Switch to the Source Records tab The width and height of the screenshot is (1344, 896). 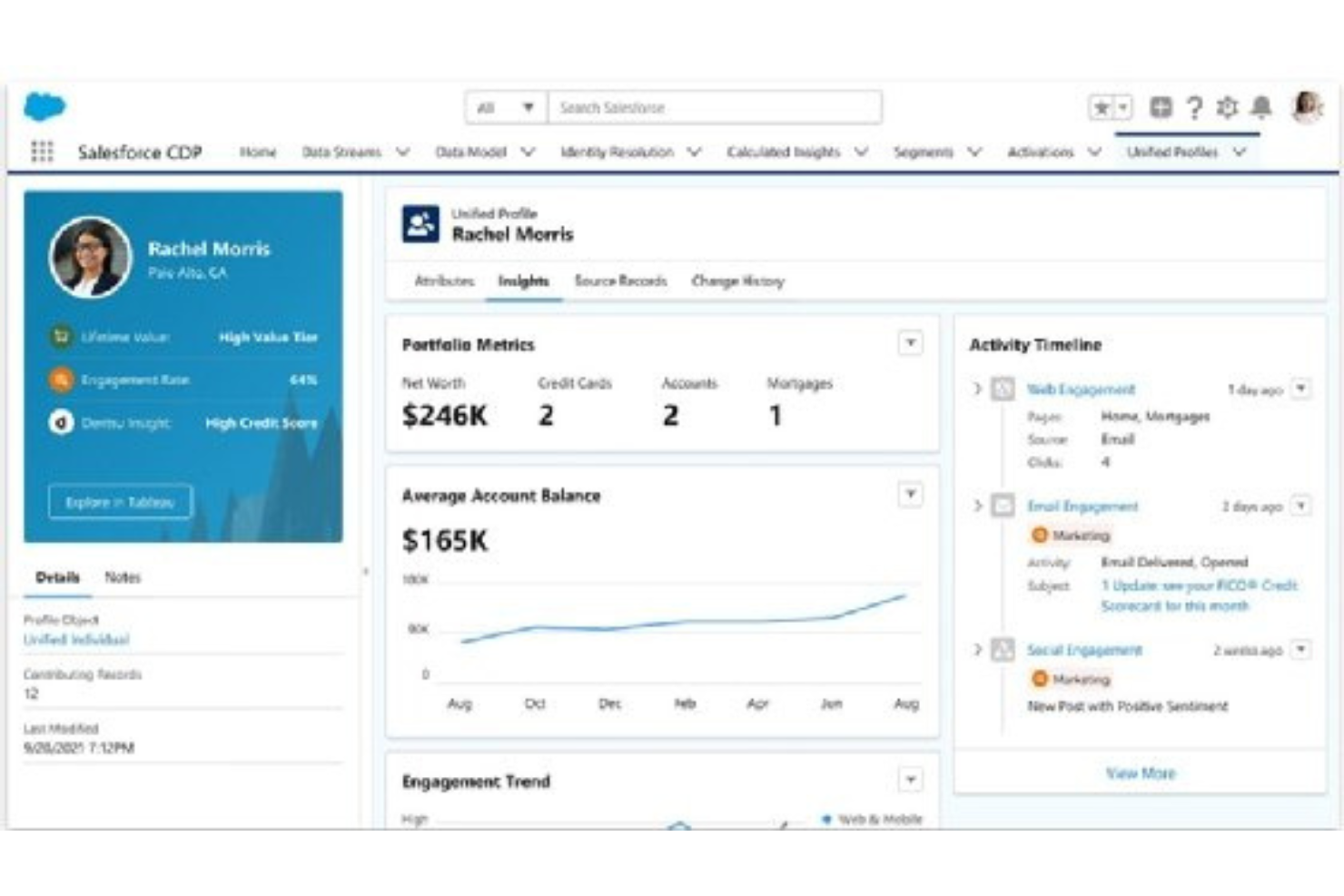pos(620,281)
